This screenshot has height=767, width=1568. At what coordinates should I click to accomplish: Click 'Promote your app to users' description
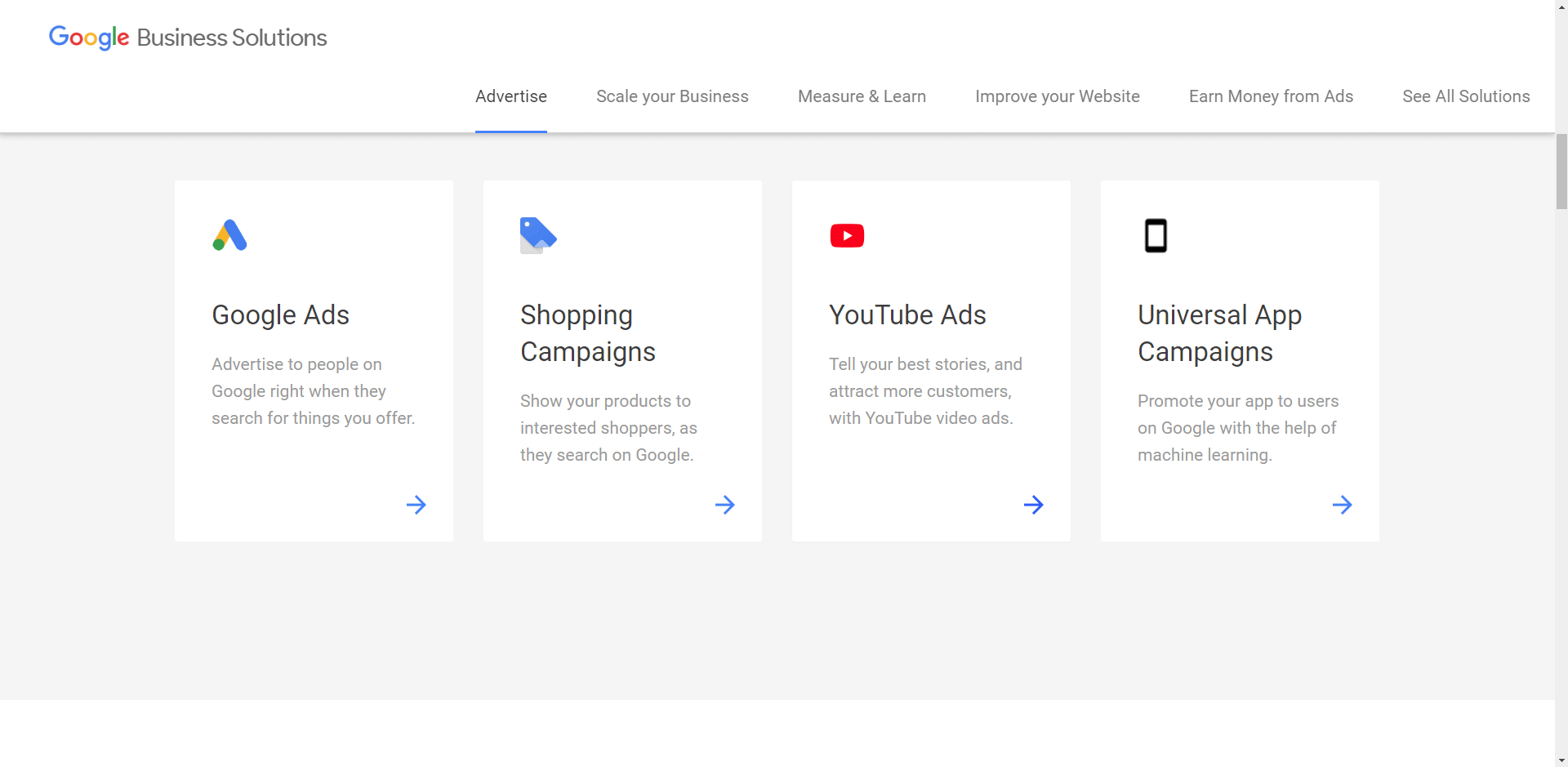pyautogui.click(x=1238, y=428)
